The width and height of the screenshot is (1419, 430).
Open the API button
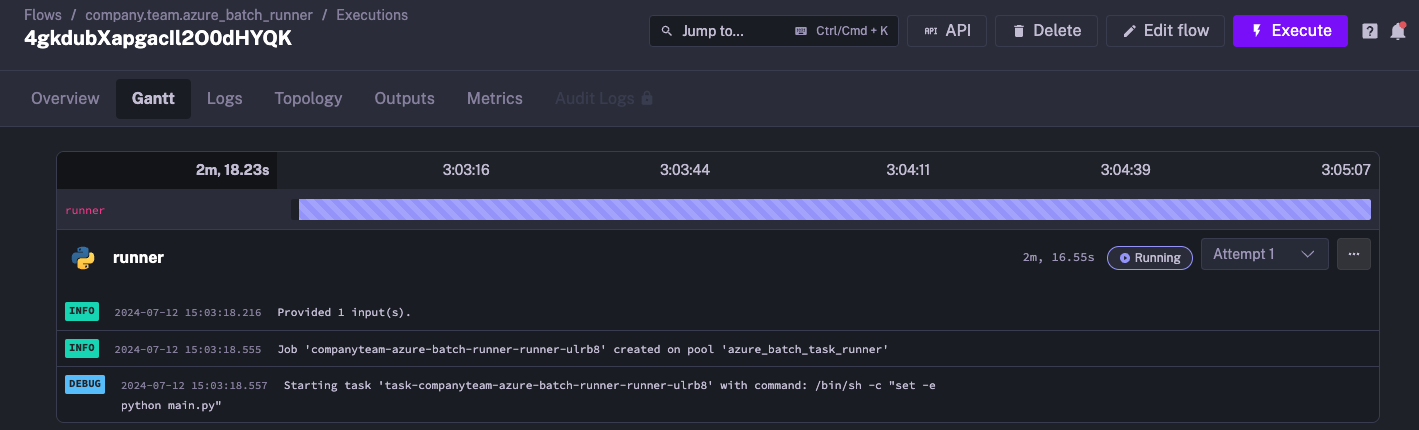946,31
